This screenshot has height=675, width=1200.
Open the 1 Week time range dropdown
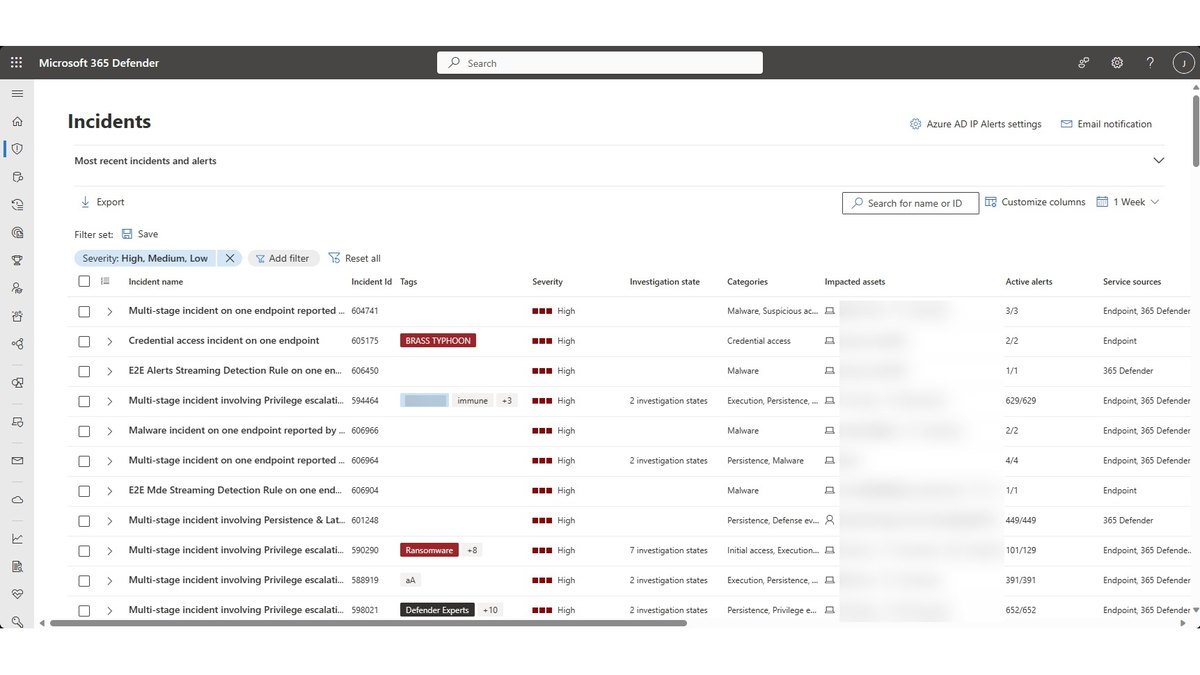[x=1128, y=202]
